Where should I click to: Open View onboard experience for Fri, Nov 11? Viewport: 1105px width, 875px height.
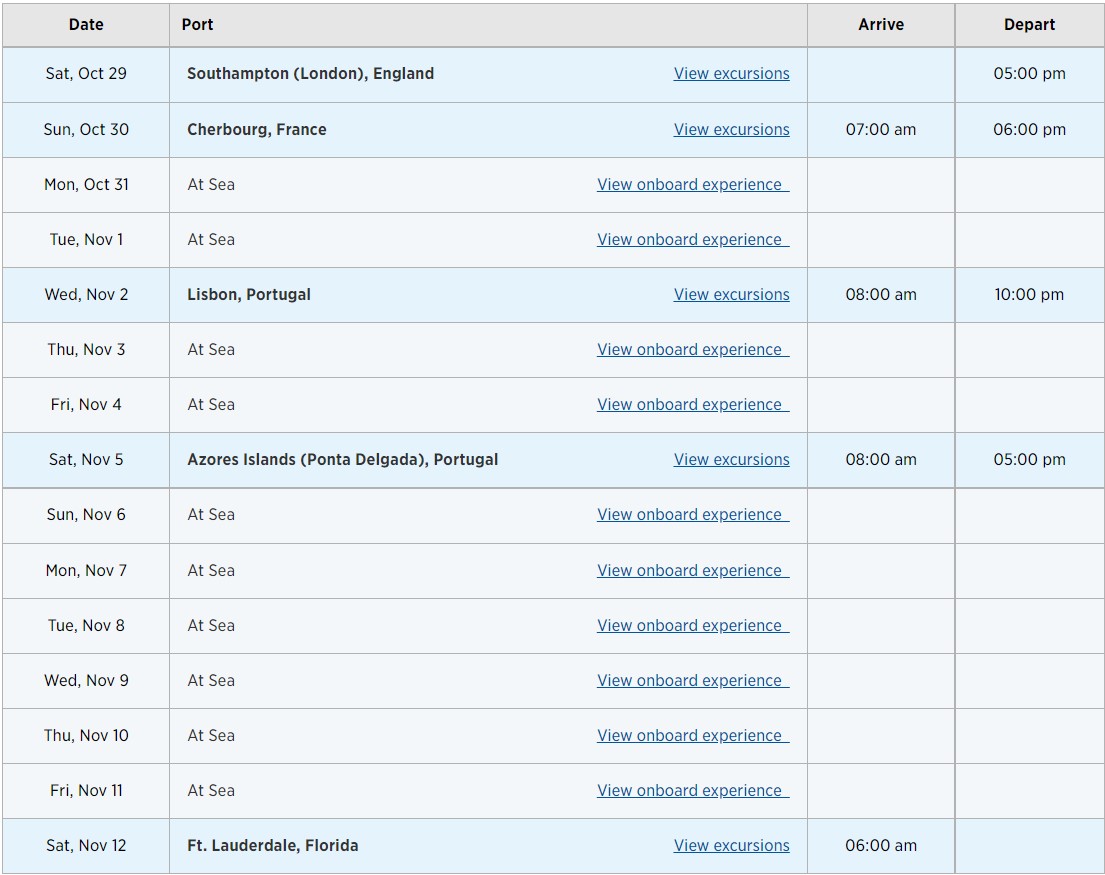[x=693, y=790]
